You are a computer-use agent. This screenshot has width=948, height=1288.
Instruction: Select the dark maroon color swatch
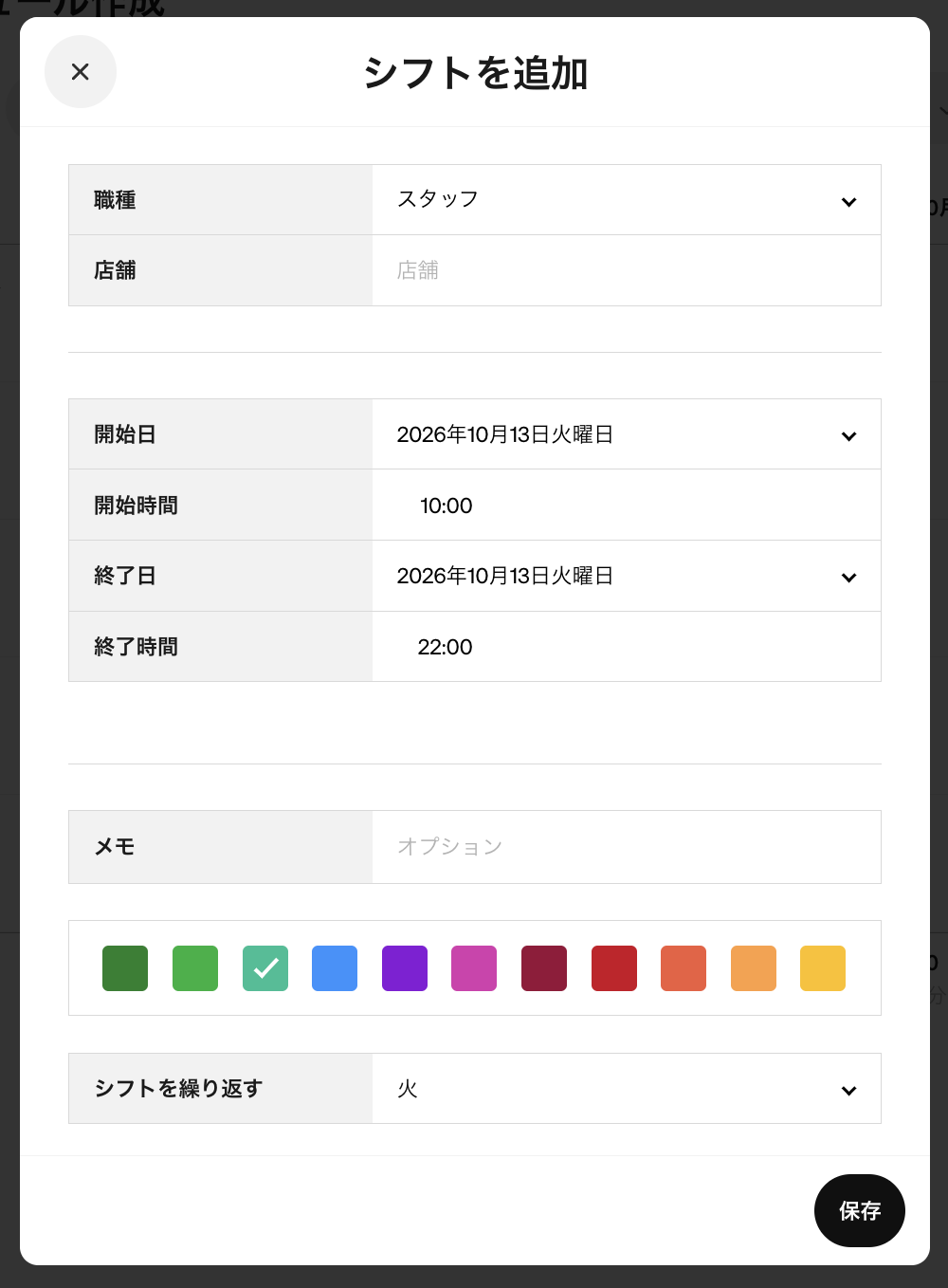(x=544, y=968)
